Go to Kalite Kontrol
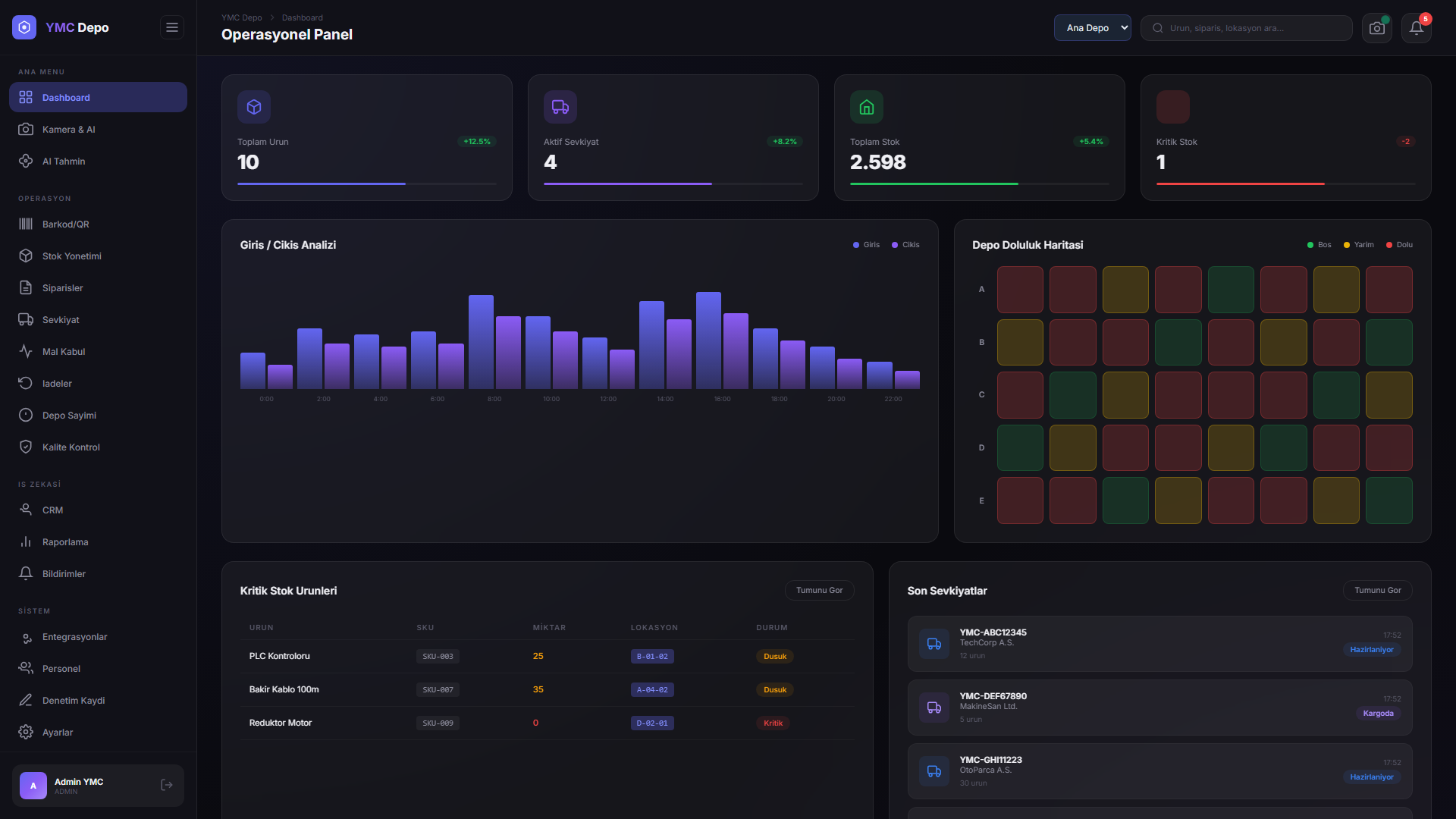Viewport: 1456px width, 819px height. (x=98, y=447)
